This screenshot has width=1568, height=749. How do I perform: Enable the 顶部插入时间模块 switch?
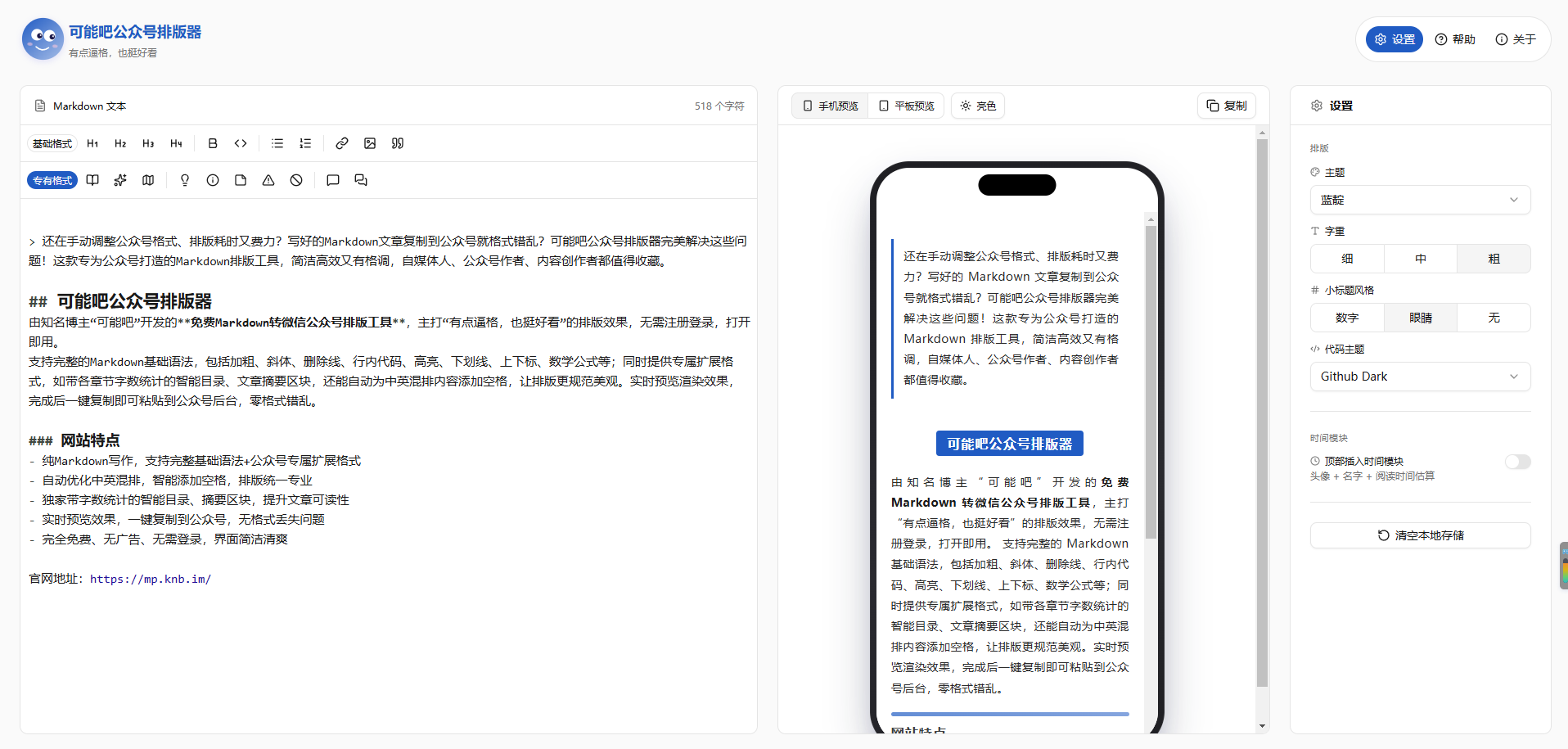[1517, 462]
